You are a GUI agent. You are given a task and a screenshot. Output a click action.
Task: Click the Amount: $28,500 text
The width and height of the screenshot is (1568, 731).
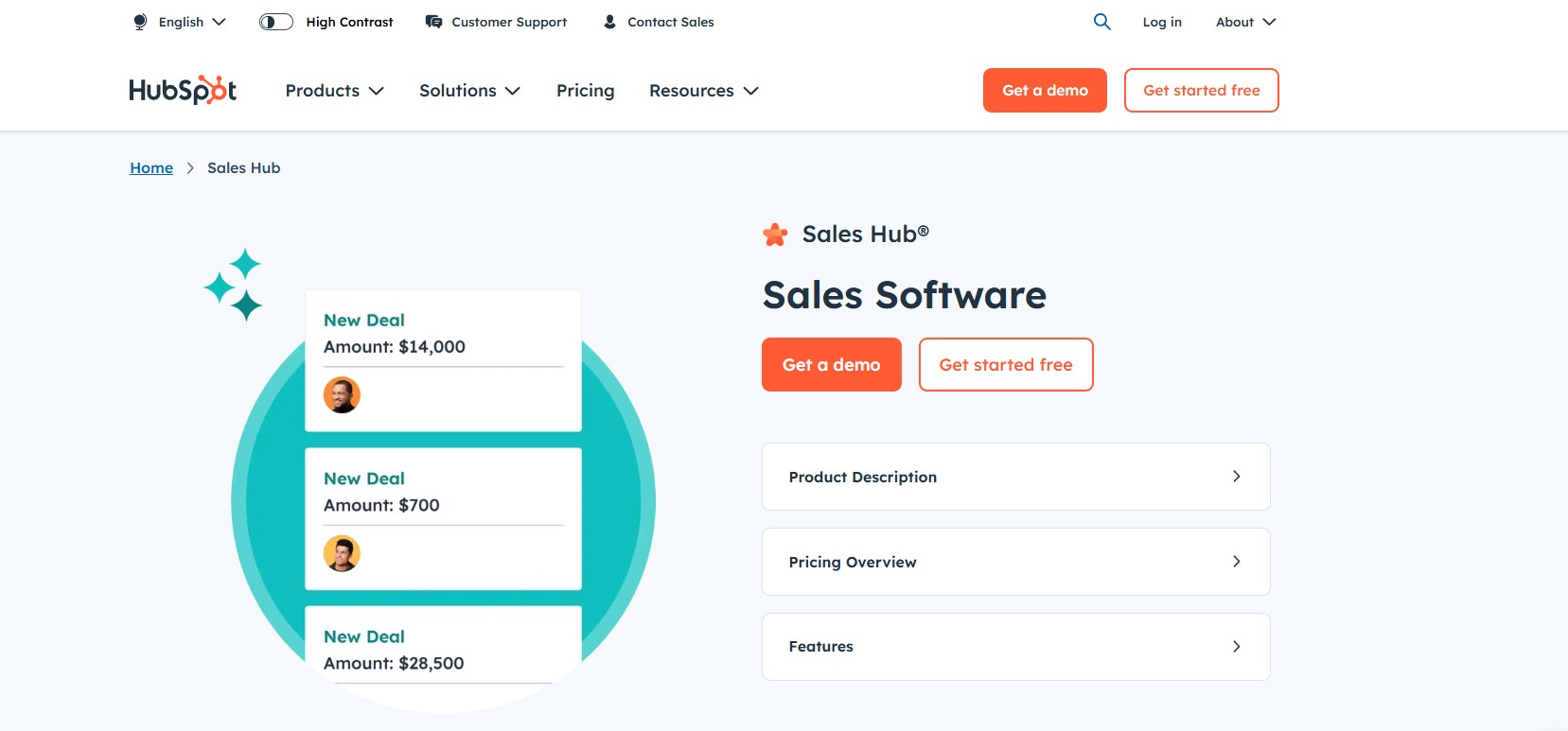[394, 663]
